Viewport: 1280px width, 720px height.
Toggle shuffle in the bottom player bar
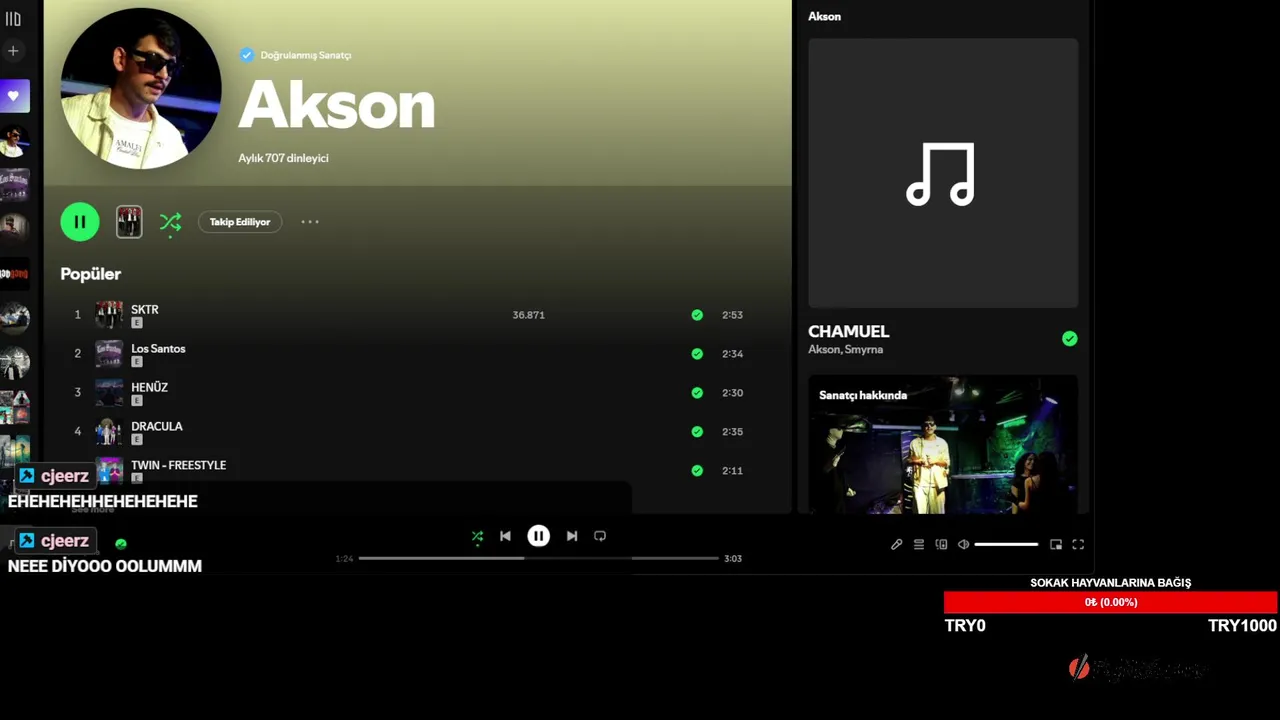(477, 536)
